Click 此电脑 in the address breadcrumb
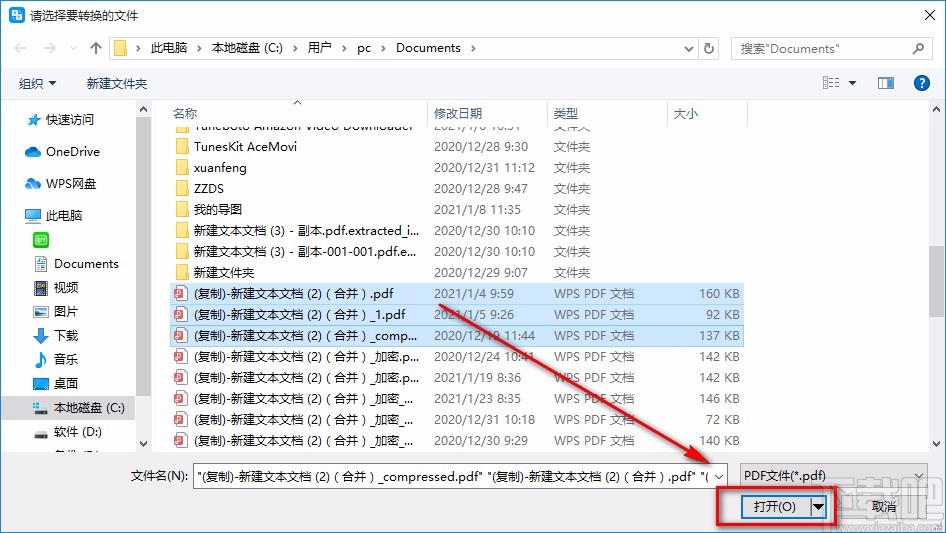 tap(169, 48)
